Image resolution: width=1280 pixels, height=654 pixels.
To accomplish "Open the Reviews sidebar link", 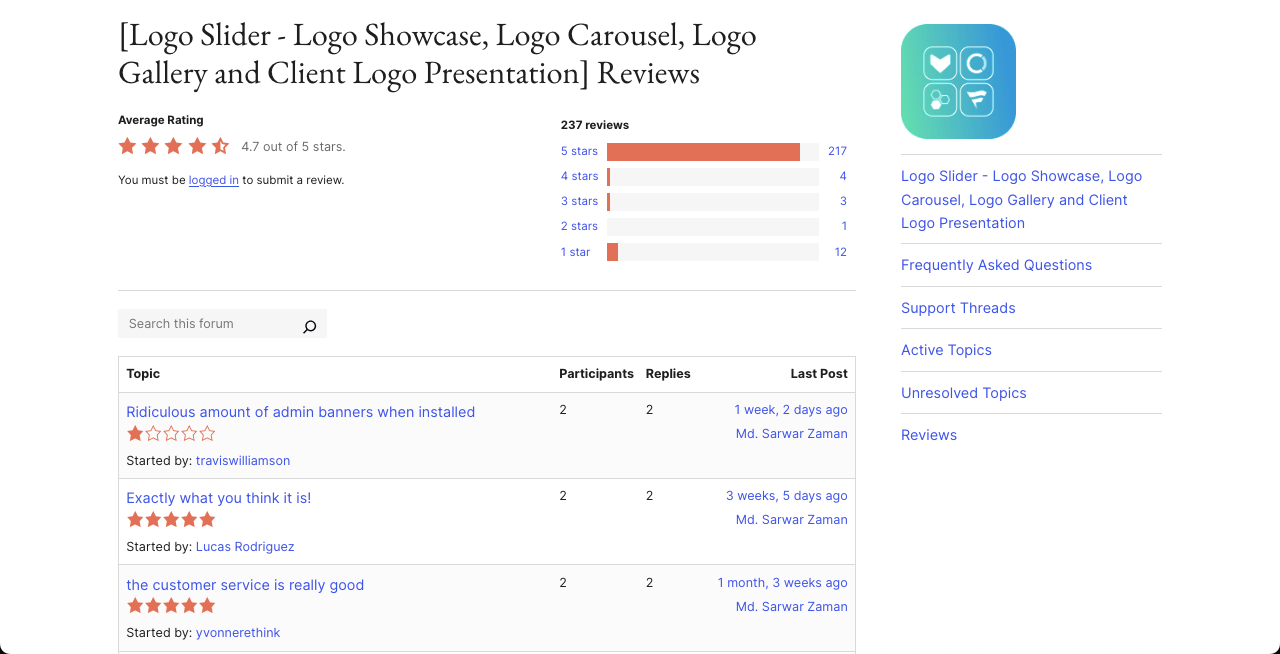I will click(x=928, y=435).
